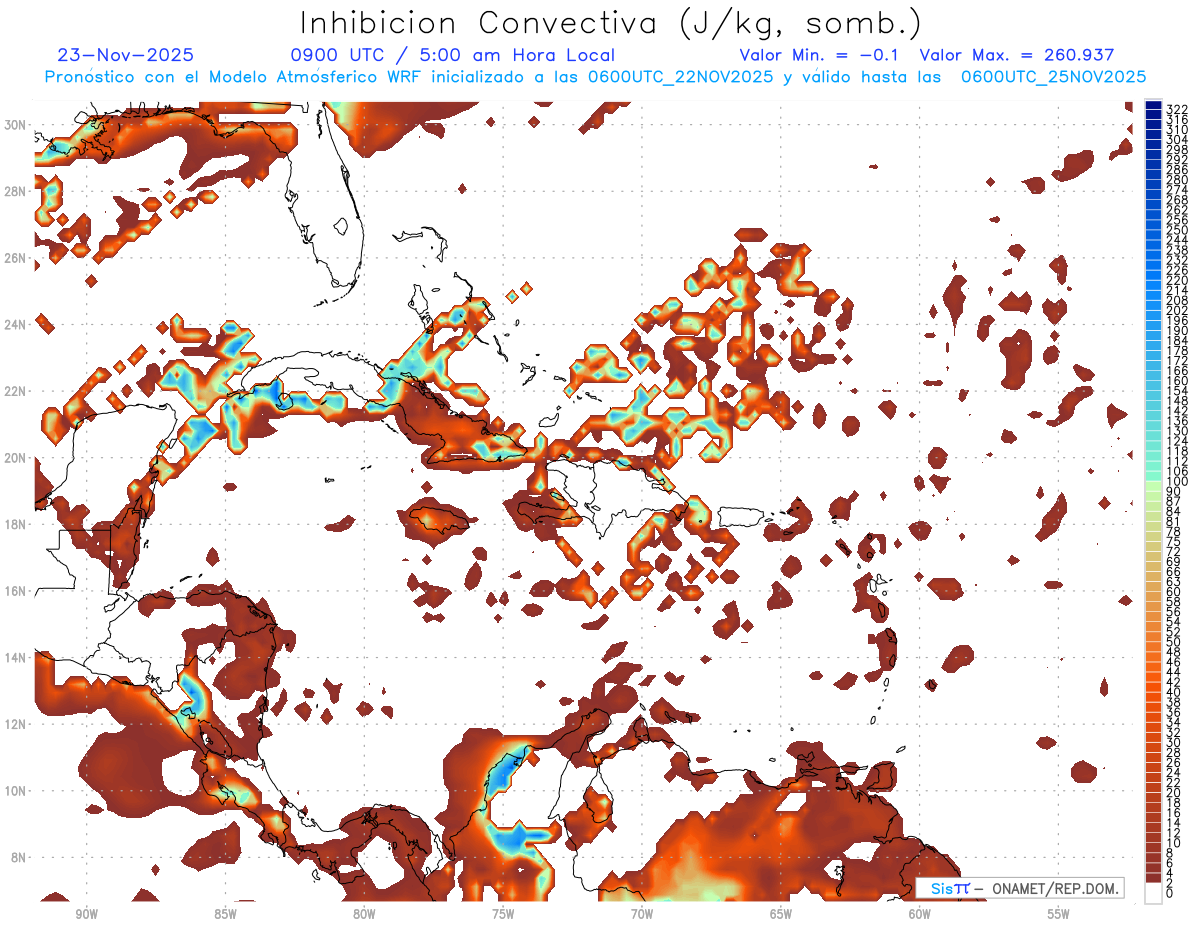Screen dimensions: 1200x927
Task: Click the '70W' longitude label
Action: click(x=642, y=914)
